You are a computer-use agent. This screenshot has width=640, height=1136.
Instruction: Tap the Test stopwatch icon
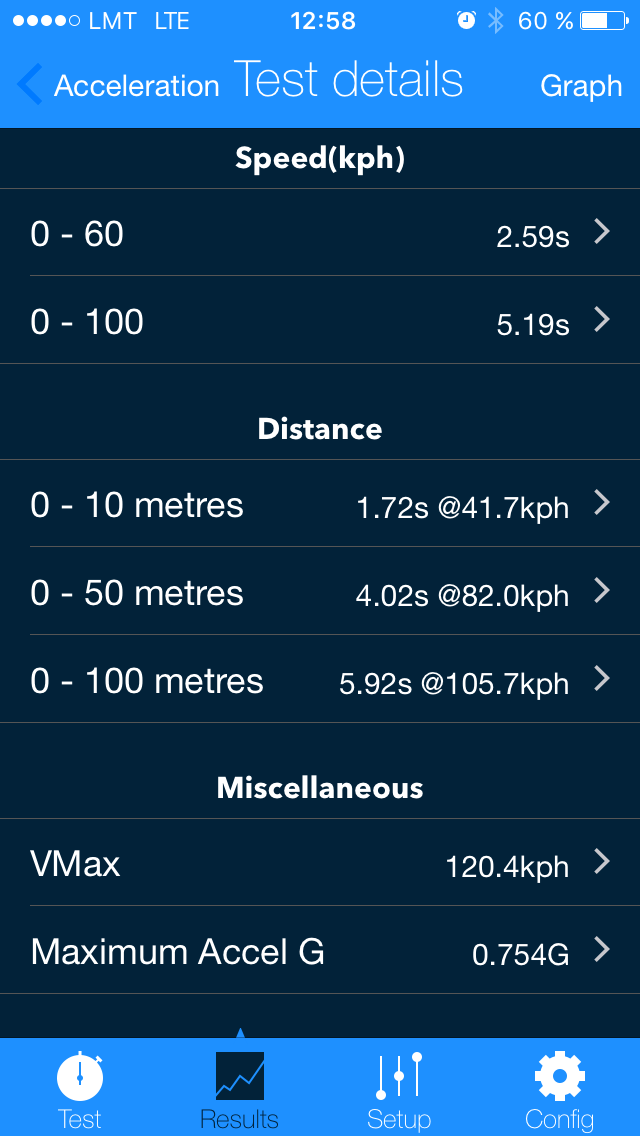coord(80,1078)
